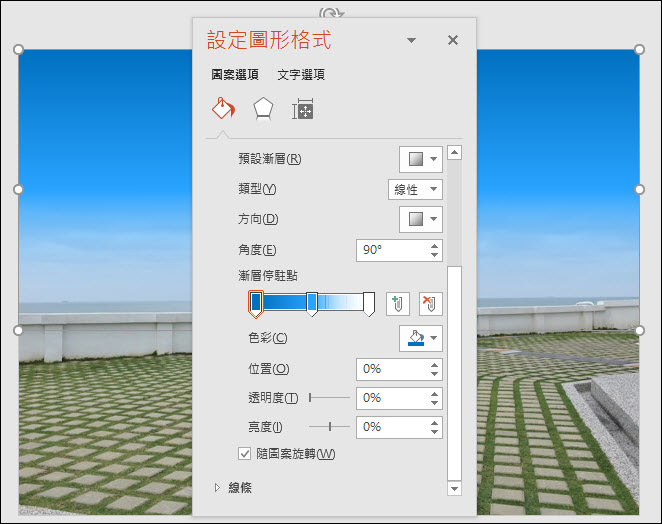Select the last white gradient stop

[x=369, y=304]
